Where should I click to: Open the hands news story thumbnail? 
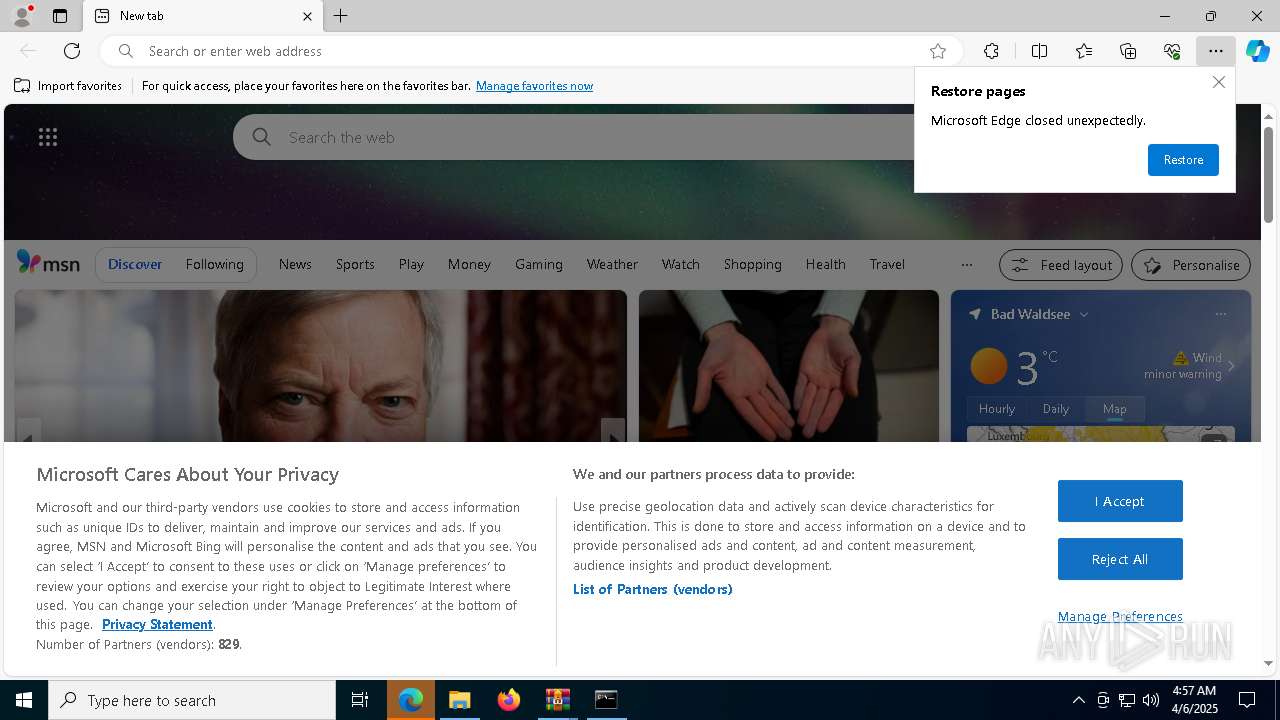(x=789, y=366)
